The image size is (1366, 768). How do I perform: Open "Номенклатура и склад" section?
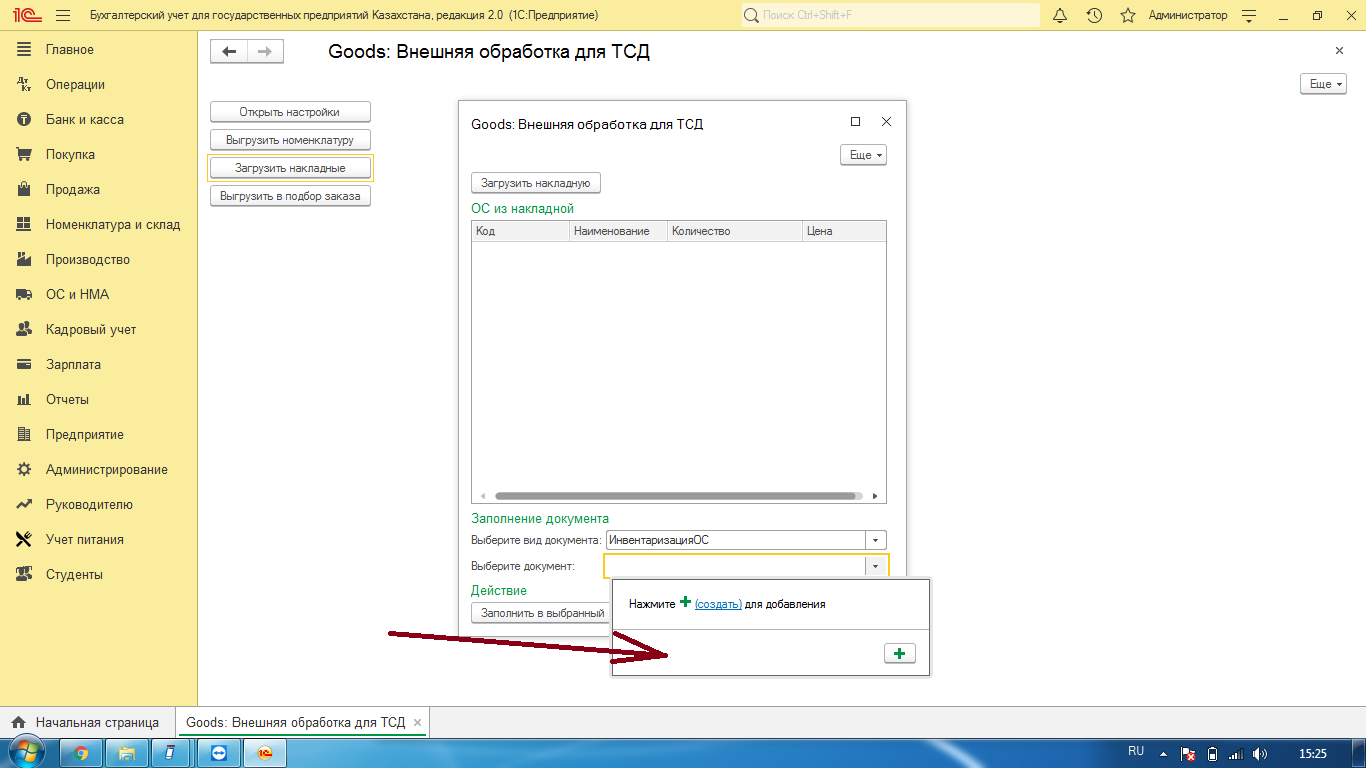[112, 225]
